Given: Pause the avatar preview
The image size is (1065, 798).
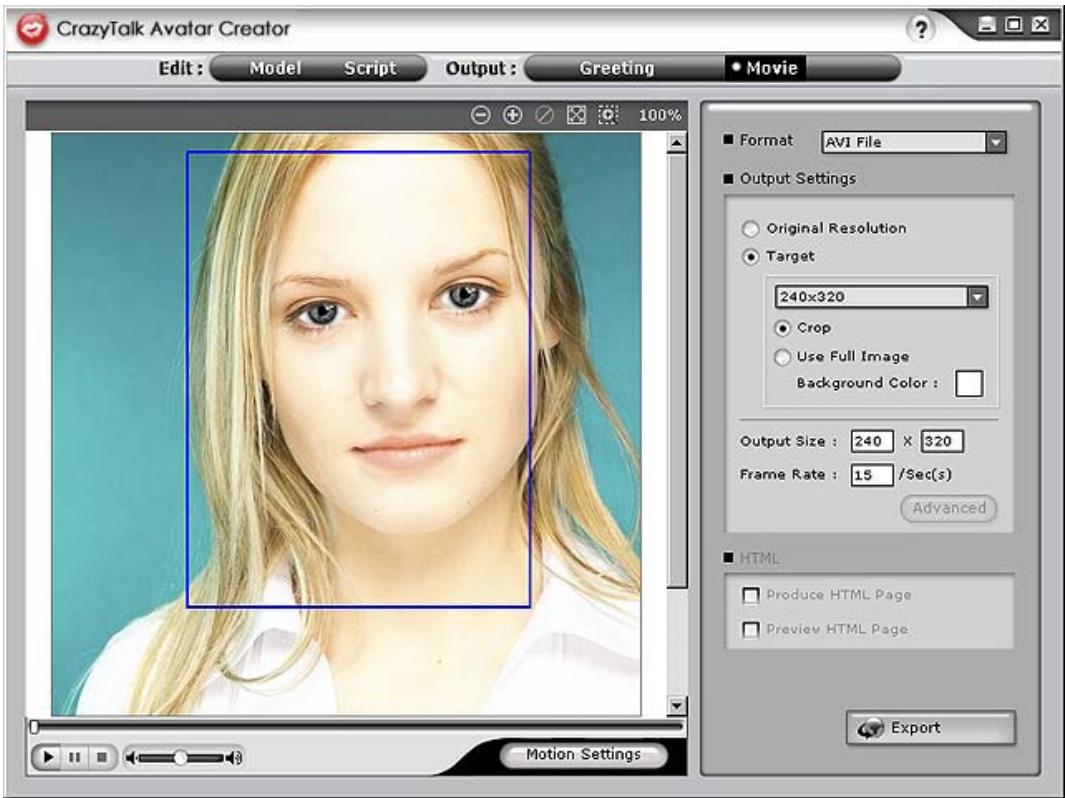Looking at the screenshot, I should (x=75, y=757).
